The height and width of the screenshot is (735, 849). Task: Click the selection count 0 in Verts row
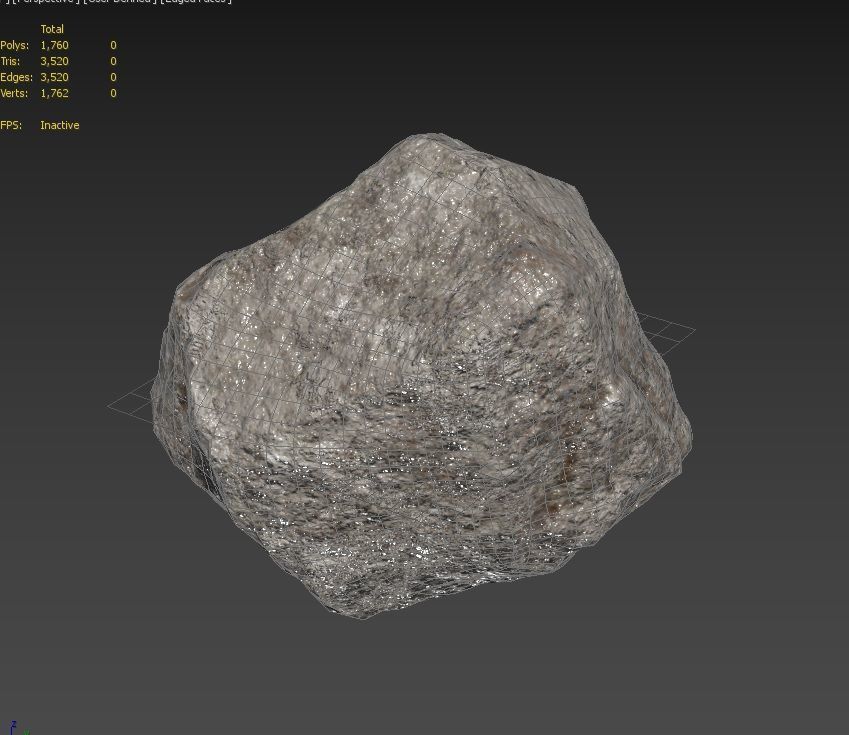coord(113,93)
